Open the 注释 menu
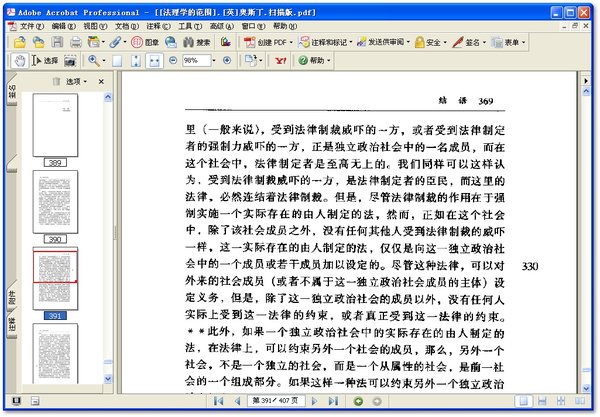The width and height of the screenshot is (600, 417). 158,26
